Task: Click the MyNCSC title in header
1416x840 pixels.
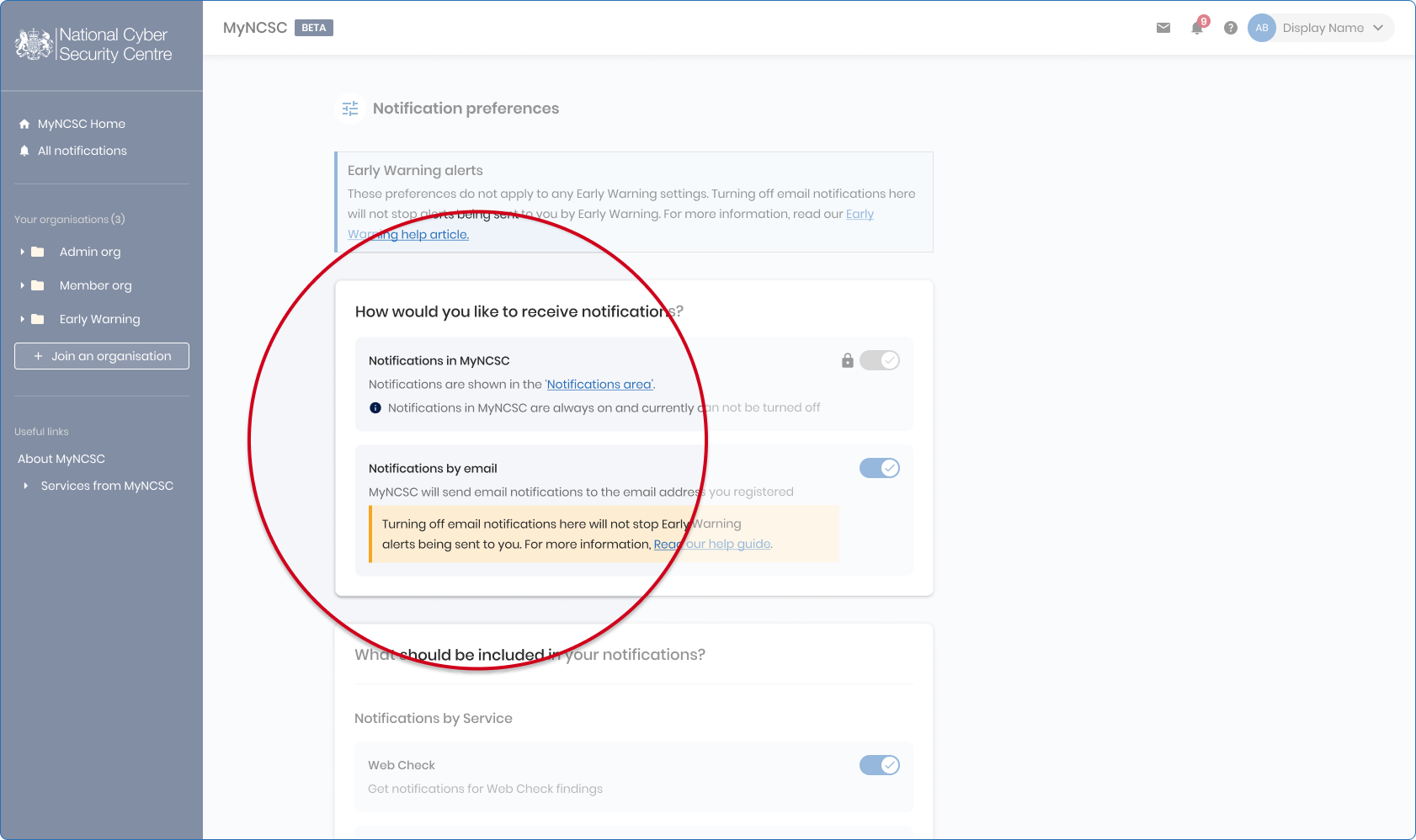Action: click(x=255, y=28)
